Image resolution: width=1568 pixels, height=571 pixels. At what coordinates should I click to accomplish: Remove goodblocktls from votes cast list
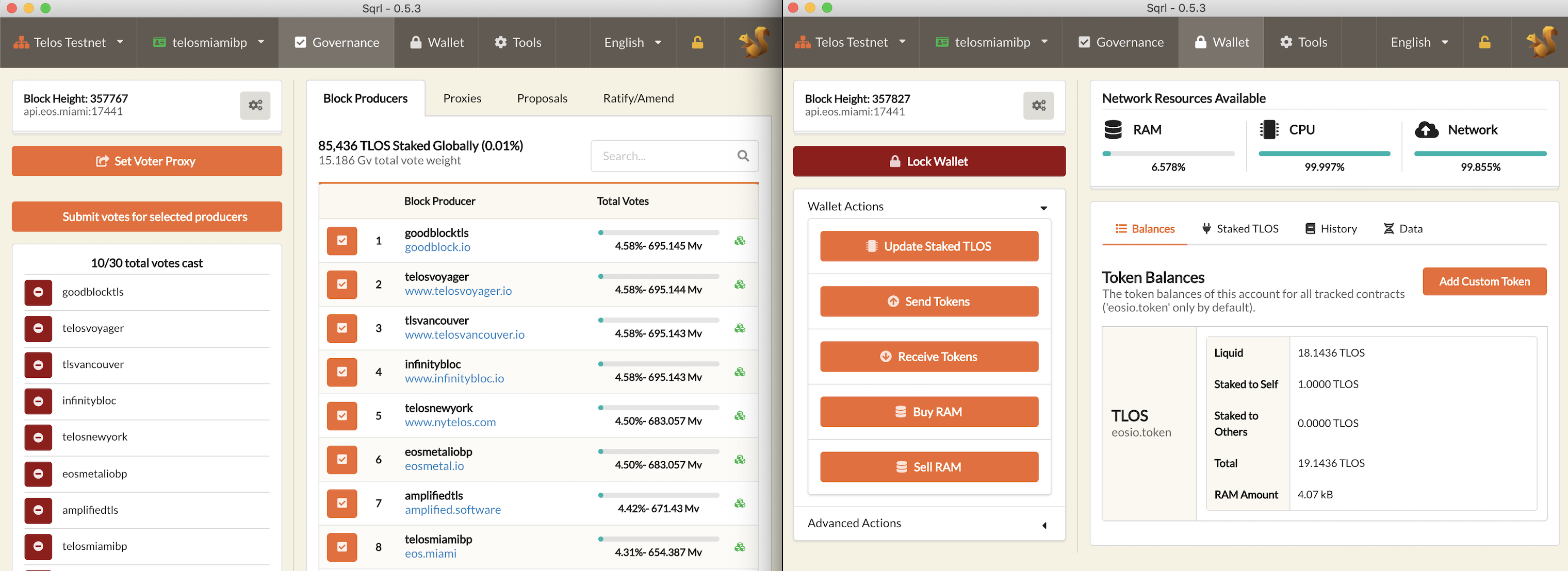tap(38, 292)
